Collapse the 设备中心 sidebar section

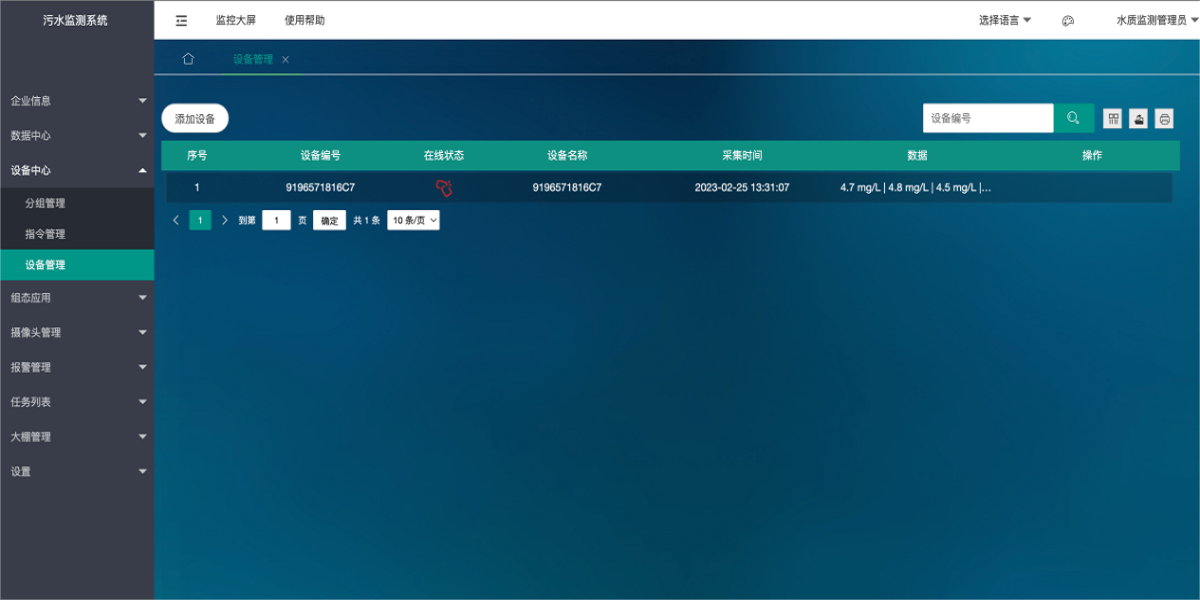(77, 171)
